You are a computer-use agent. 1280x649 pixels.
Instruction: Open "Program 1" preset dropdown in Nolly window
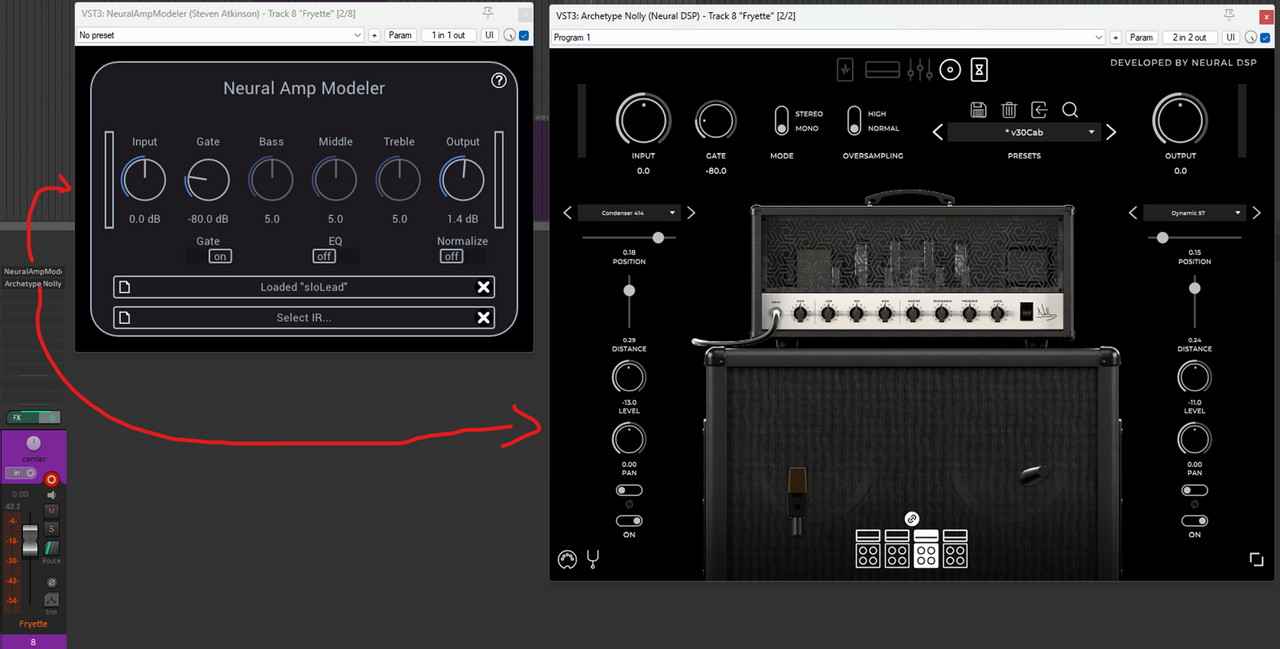pyautogui.click(x=829, y=37)
